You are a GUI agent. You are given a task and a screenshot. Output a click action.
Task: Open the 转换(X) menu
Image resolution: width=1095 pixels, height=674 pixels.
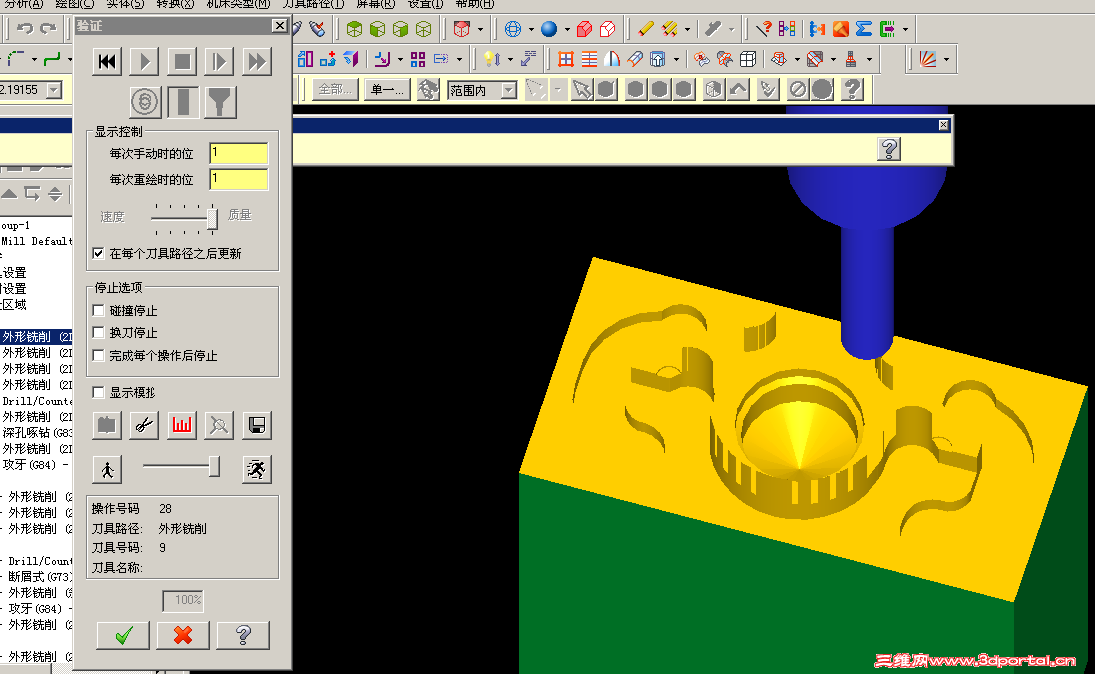(x=175, y=4)
